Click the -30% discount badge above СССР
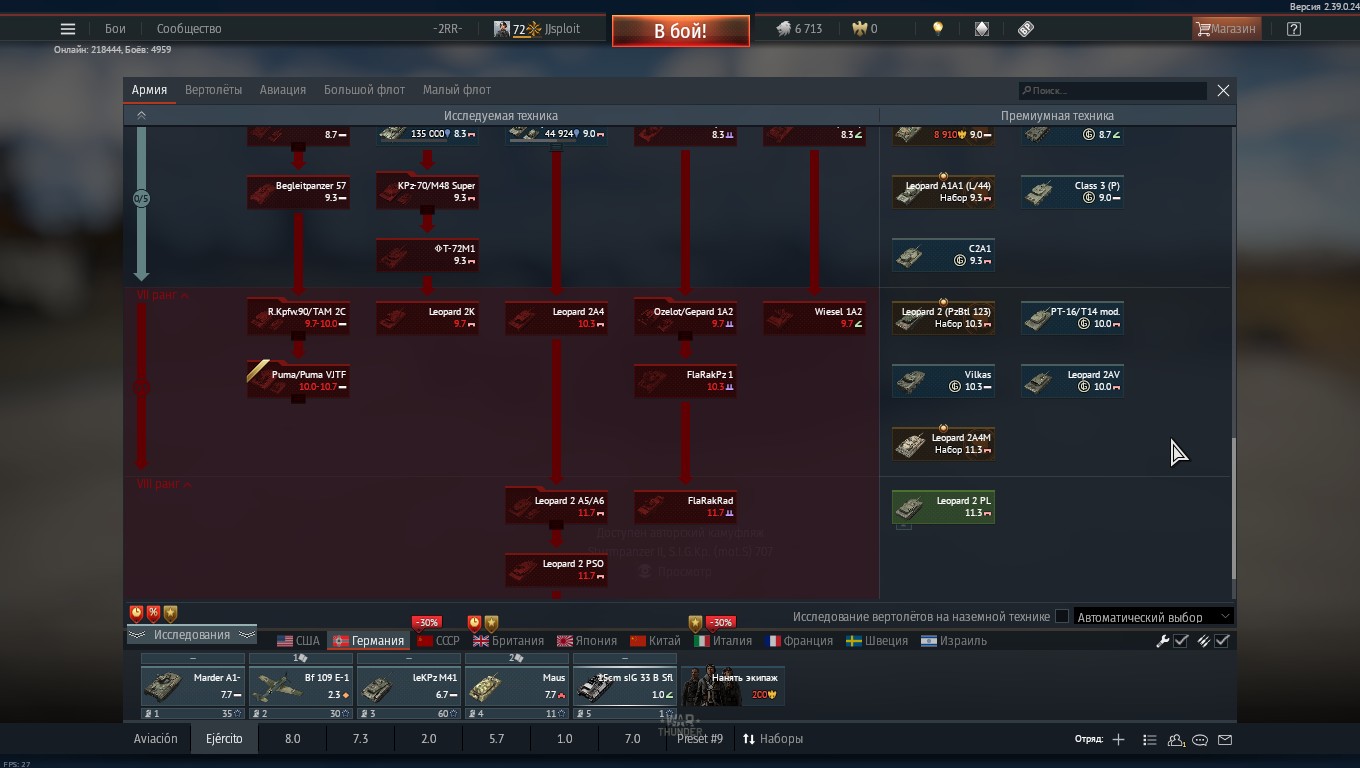1360x768 pixels. pos(427,622)
